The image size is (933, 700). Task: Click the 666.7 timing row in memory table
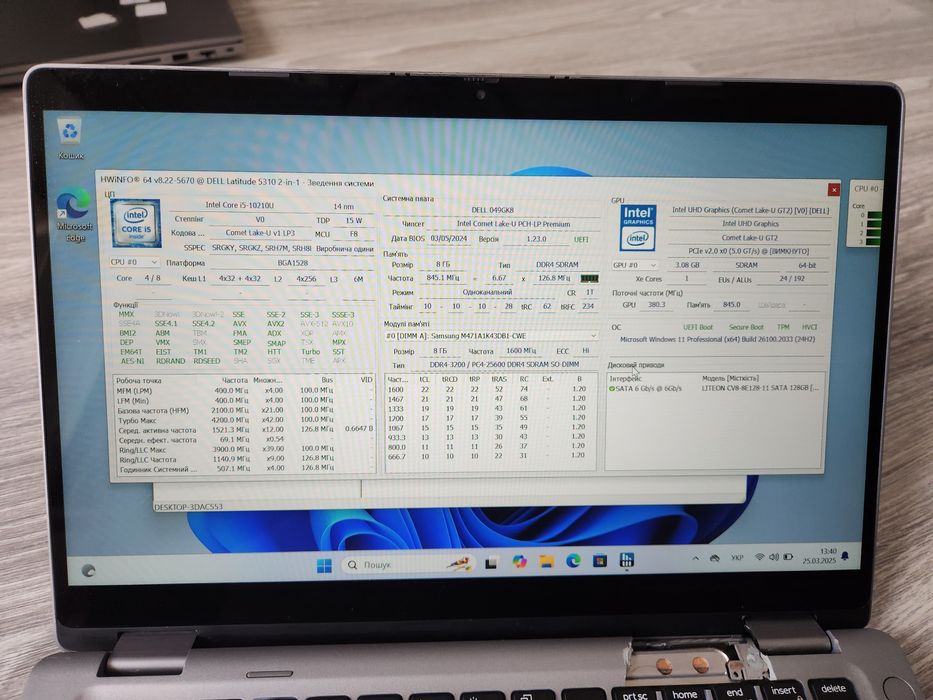coord(489,456)
